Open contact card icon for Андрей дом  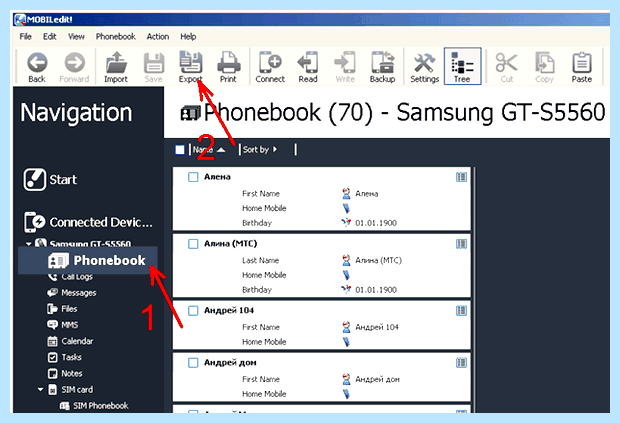[461, 363]
